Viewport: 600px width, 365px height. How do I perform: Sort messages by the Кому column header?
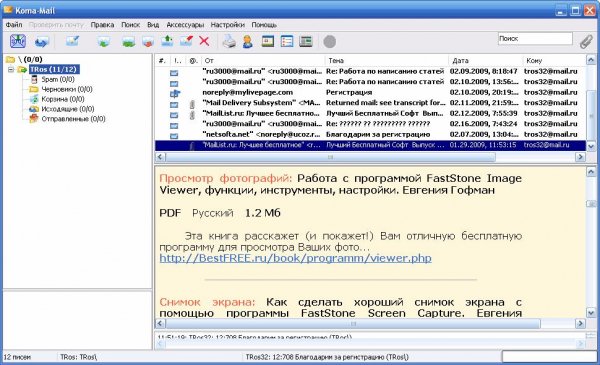pos(554,60)
